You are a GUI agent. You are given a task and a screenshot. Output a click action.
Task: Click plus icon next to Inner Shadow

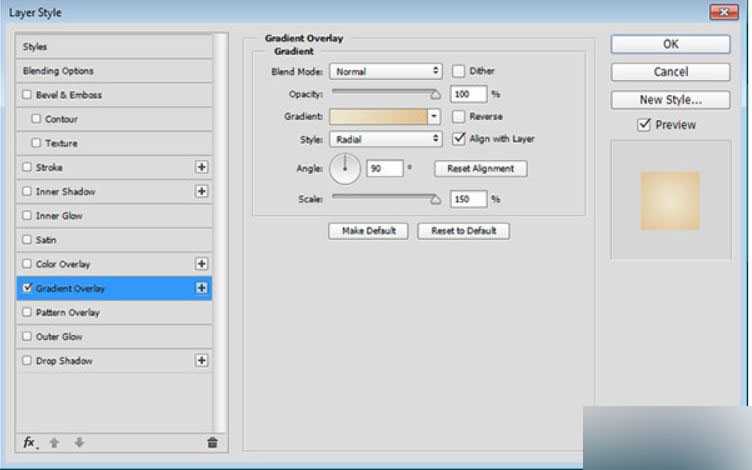[201, 191]
